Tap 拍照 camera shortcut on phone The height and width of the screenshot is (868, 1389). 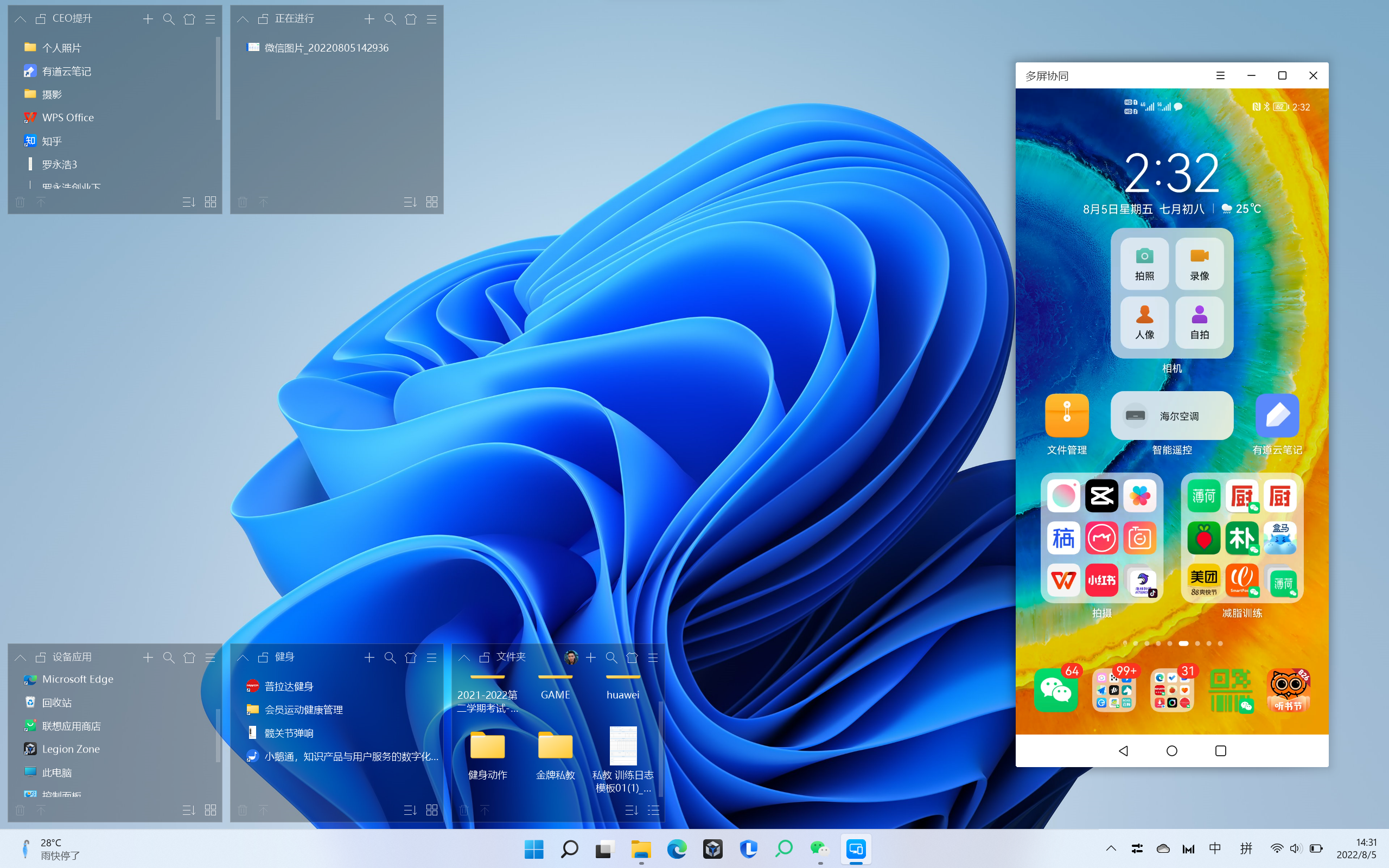click(1144, 263)
